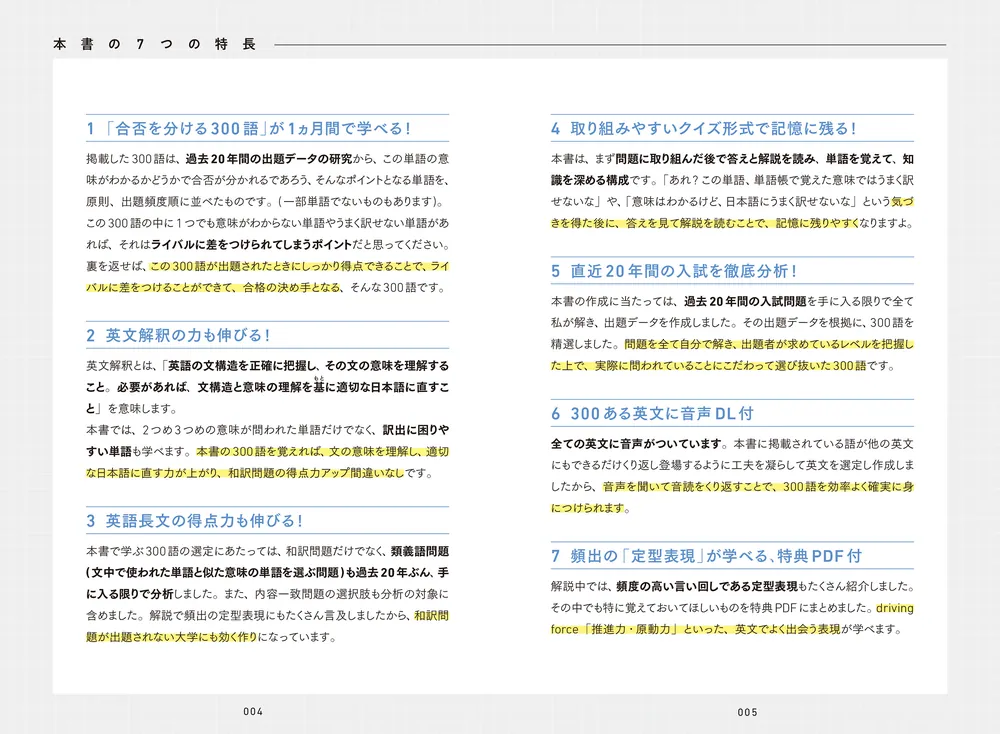Image resolution: width=1000 pixels, height=734 pixels.
Task: Click bold text 全ての英文に音声がついています
Action: click(637, 444)
